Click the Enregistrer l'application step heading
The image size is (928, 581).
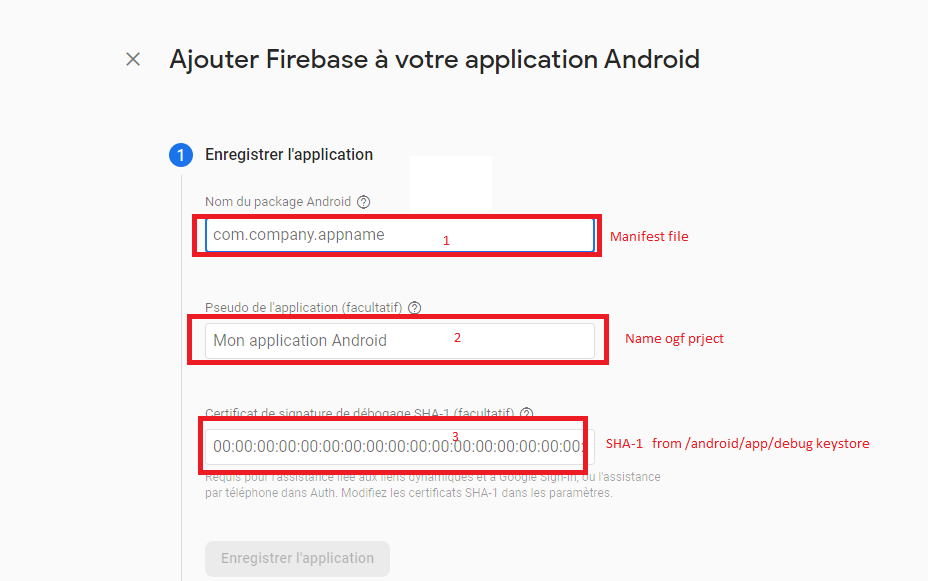[x=289, y=154]
